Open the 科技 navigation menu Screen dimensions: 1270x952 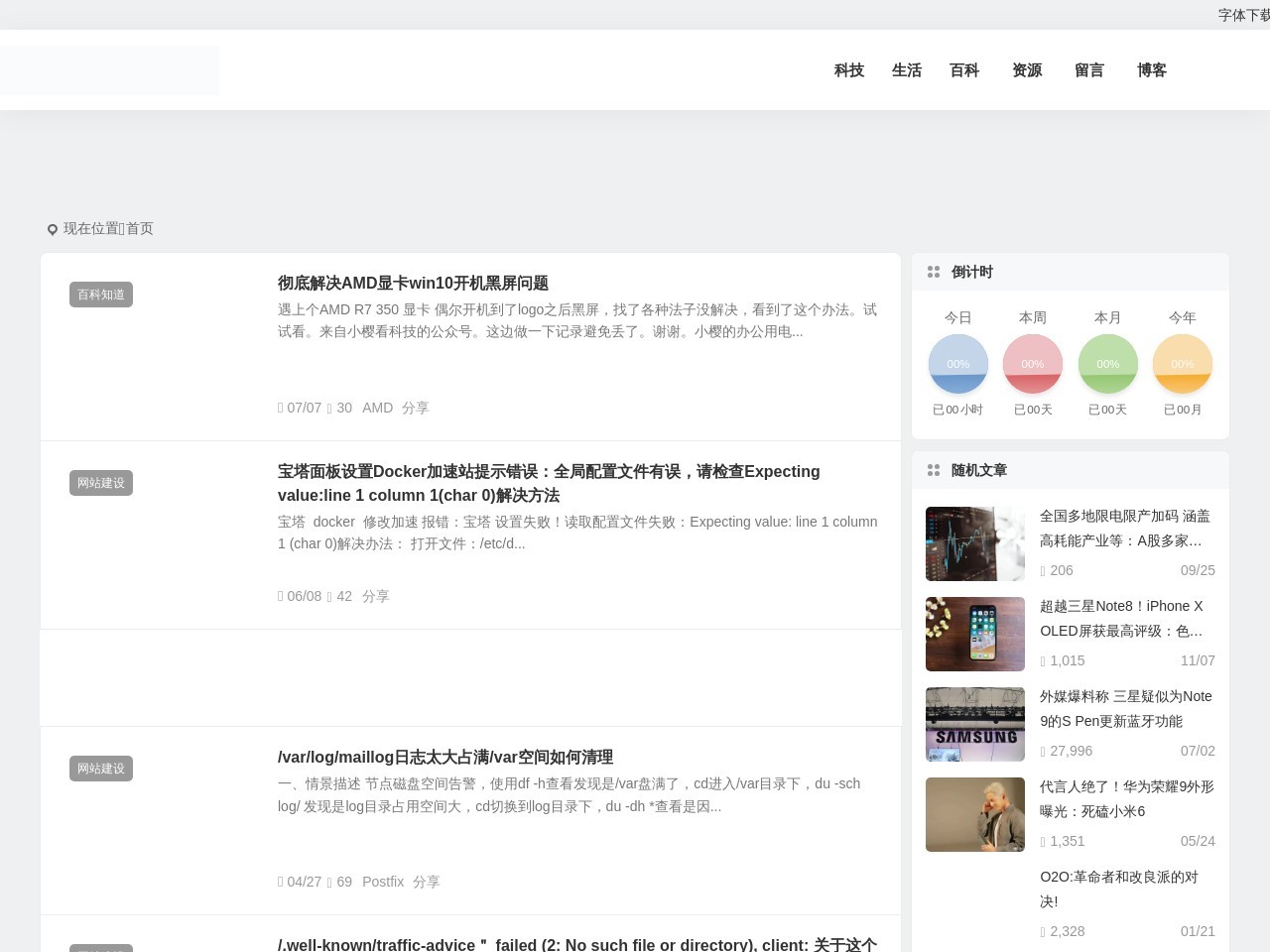[x=849, y=70]
